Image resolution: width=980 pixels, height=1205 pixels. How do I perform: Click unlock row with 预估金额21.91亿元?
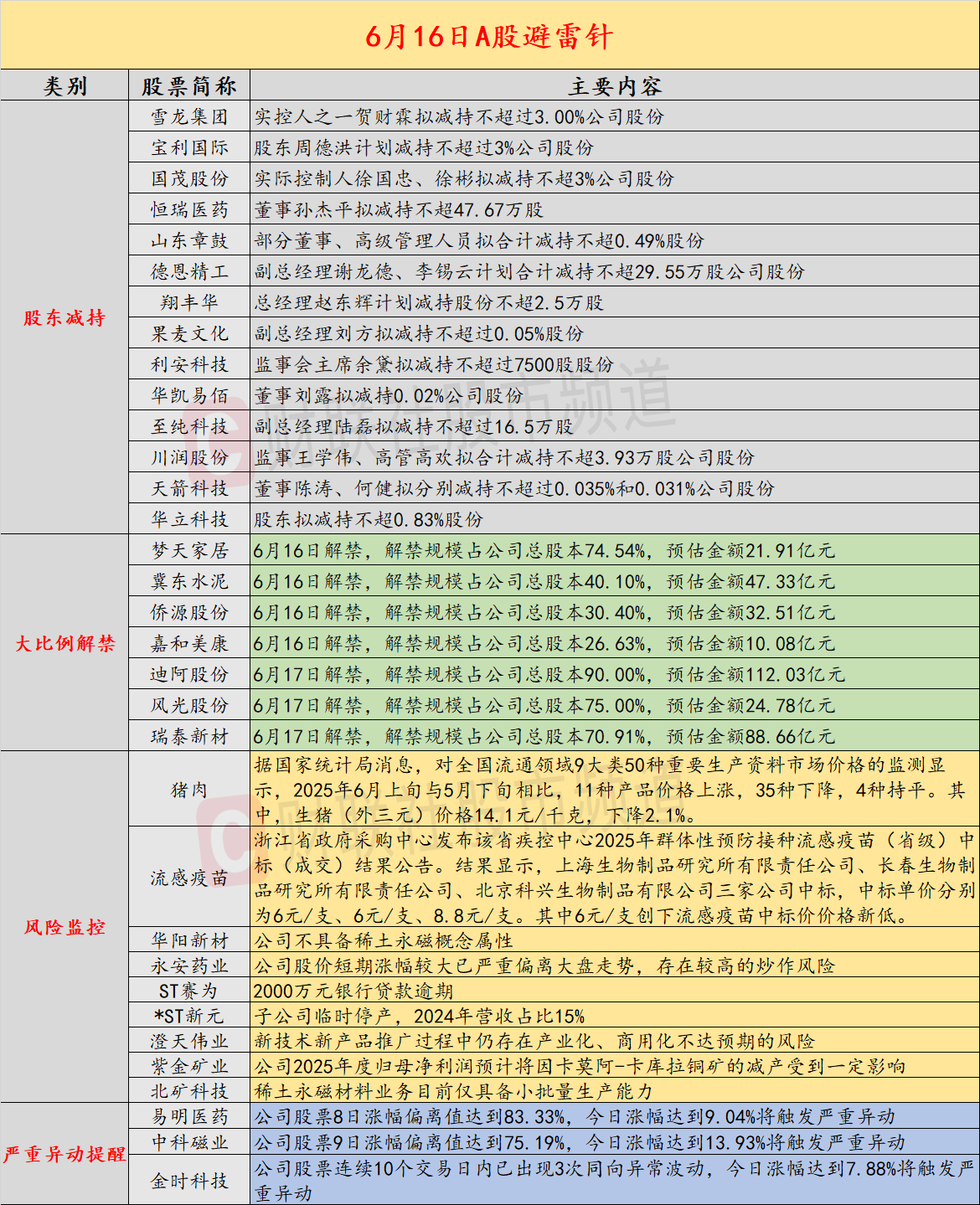point(615,550)
